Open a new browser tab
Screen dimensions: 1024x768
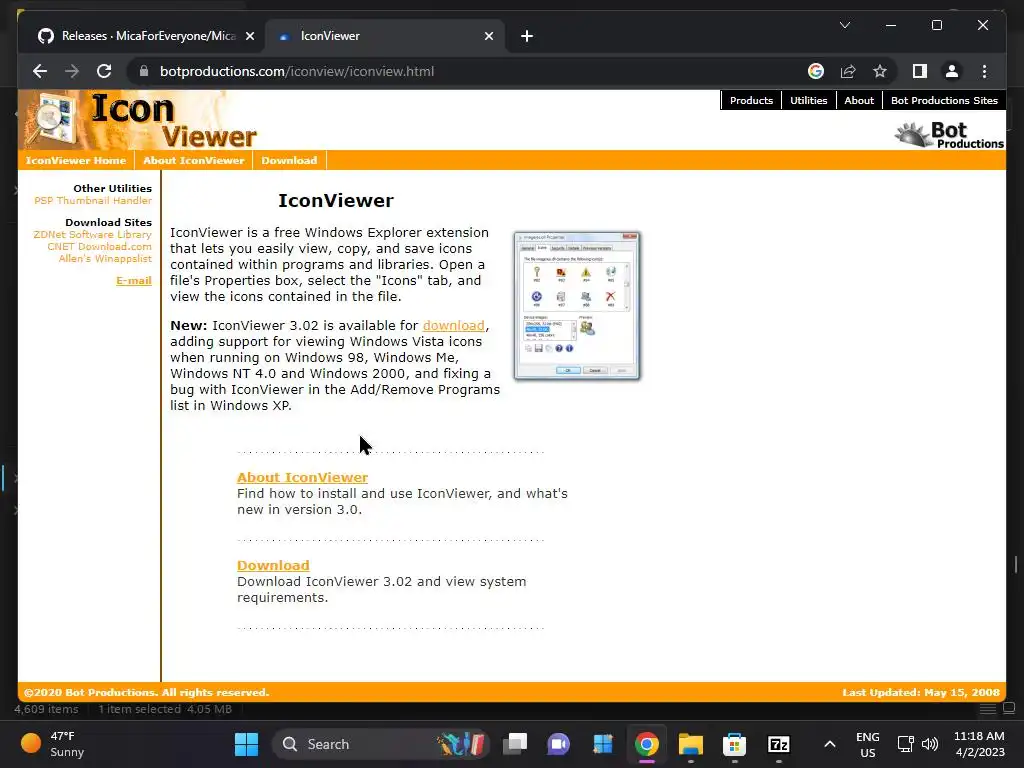[x=527, y=36]
